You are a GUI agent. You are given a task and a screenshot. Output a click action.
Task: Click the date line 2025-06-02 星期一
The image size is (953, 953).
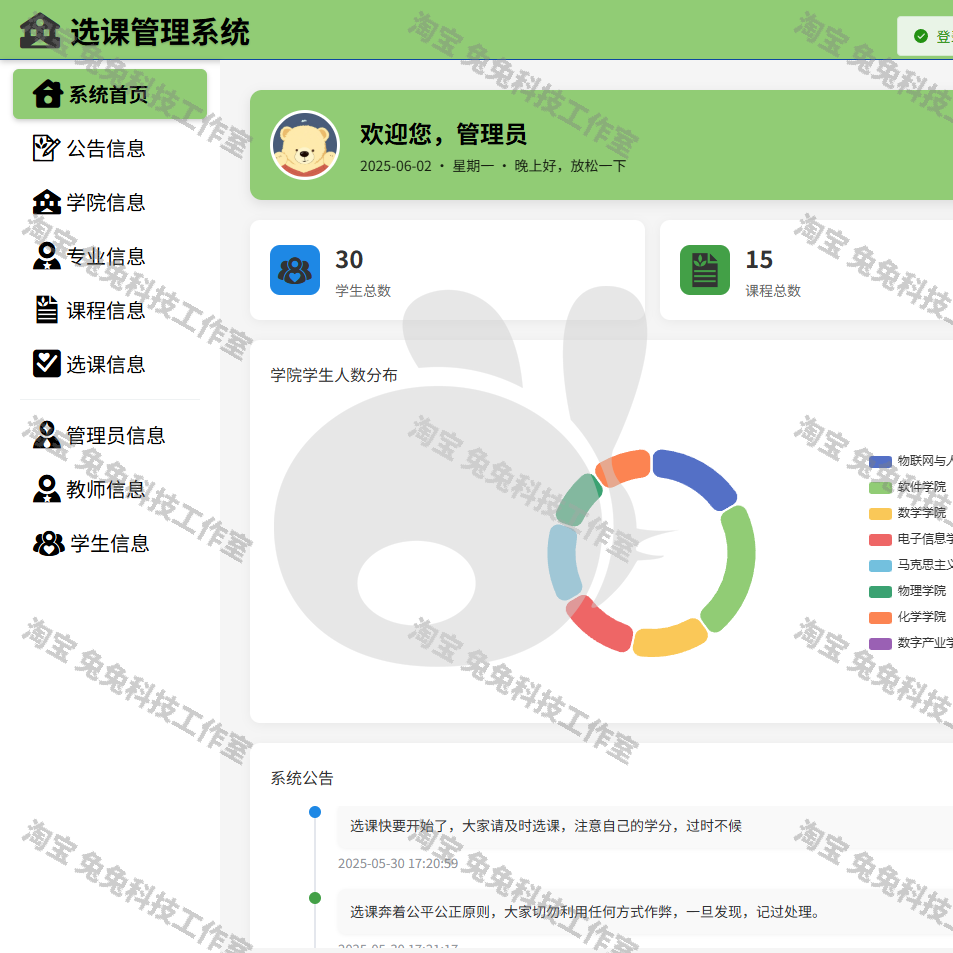pyautogui.click(x=493, y=166)
